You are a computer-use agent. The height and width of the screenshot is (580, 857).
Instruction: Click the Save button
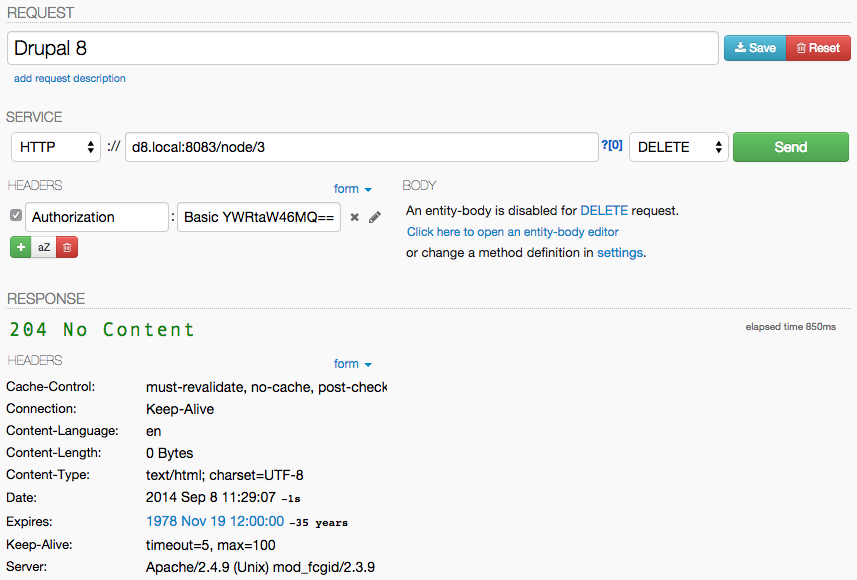point(755,48)
